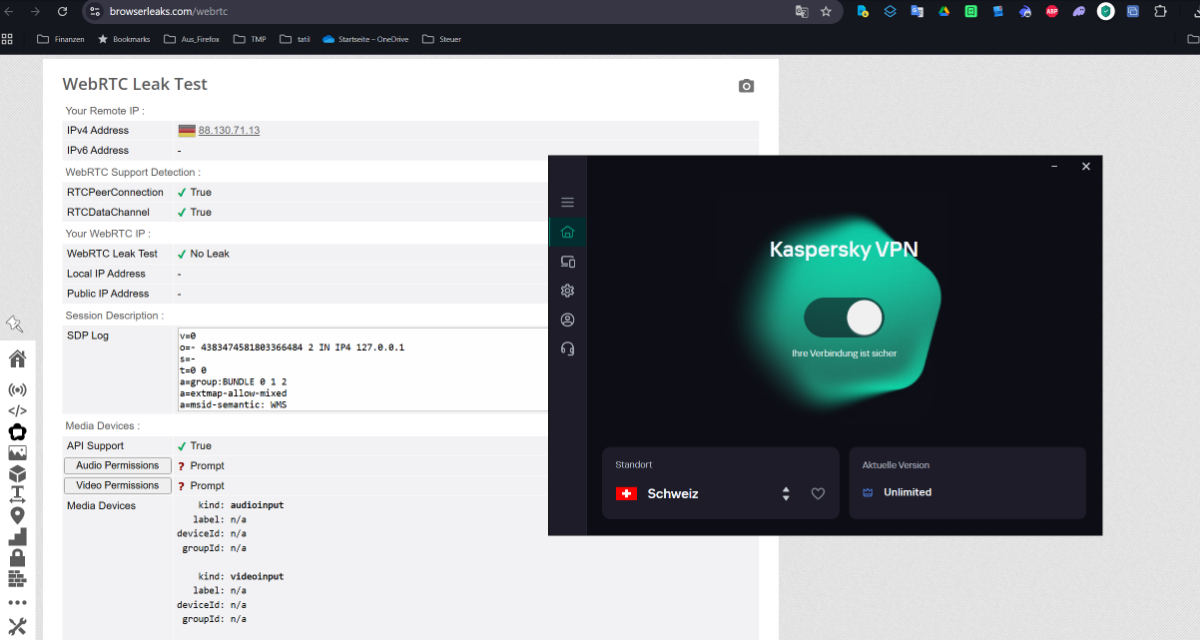This screenshot has height=640, width=1200.
Task: Open the Finanzen bookmarks folder
Action: tap(60, 39)
